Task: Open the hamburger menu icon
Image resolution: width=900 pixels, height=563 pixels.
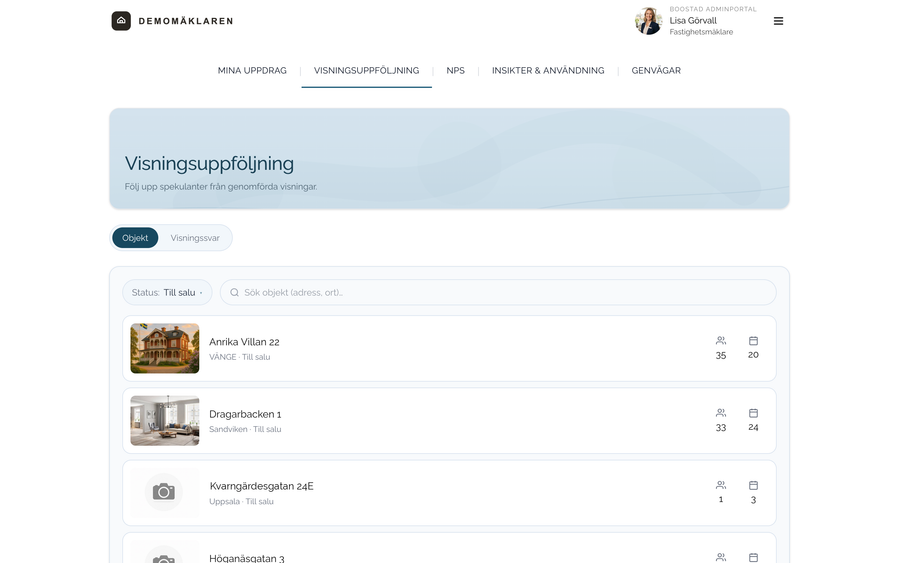Action: (778, 21)
